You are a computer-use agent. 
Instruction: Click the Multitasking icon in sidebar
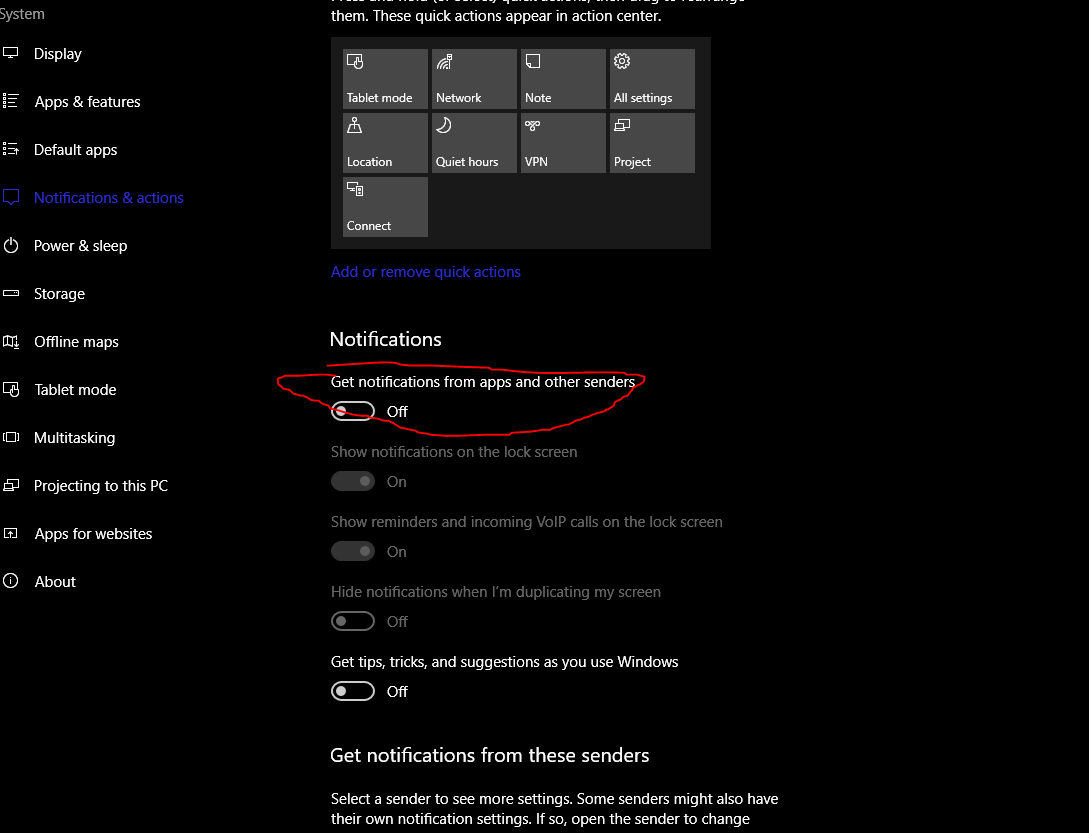click(10, 437)
